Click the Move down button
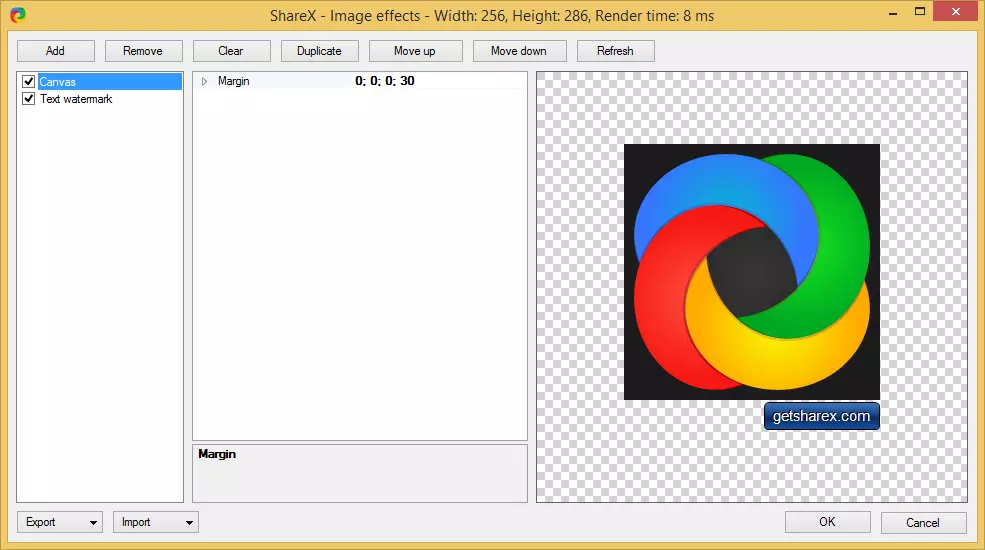 (x=519, y=51)
